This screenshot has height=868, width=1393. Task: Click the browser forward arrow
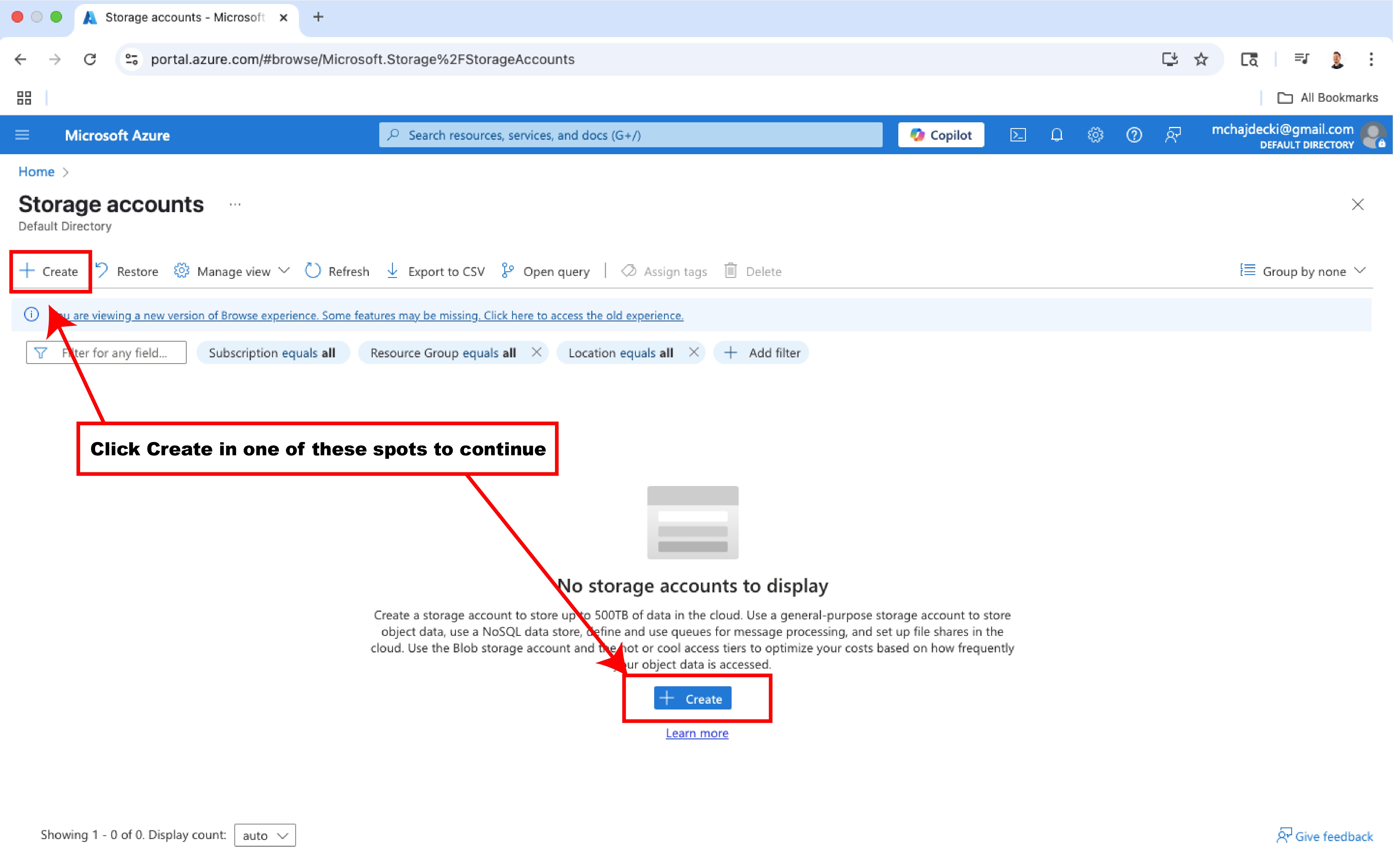55,59
